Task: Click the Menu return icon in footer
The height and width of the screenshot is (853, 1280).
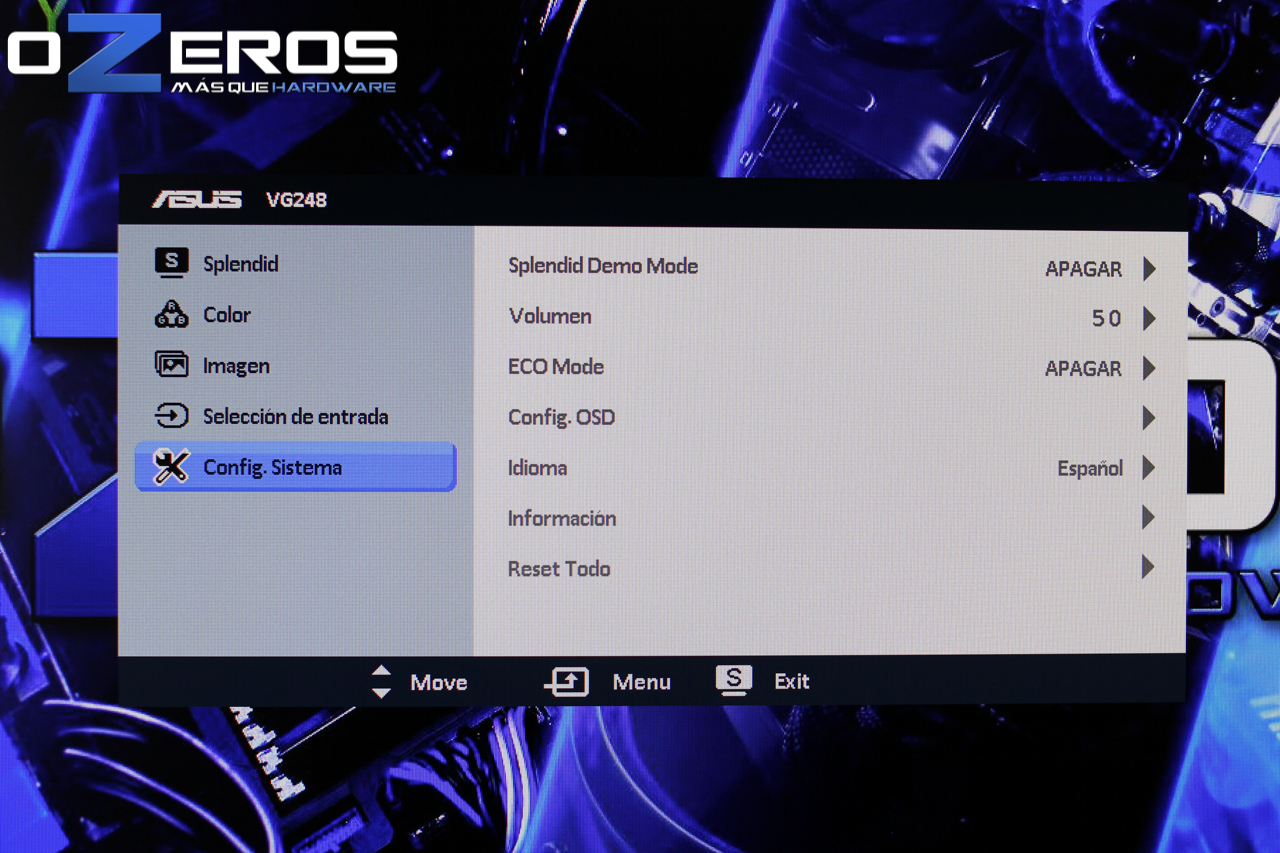Action: [x=566, y=682]
